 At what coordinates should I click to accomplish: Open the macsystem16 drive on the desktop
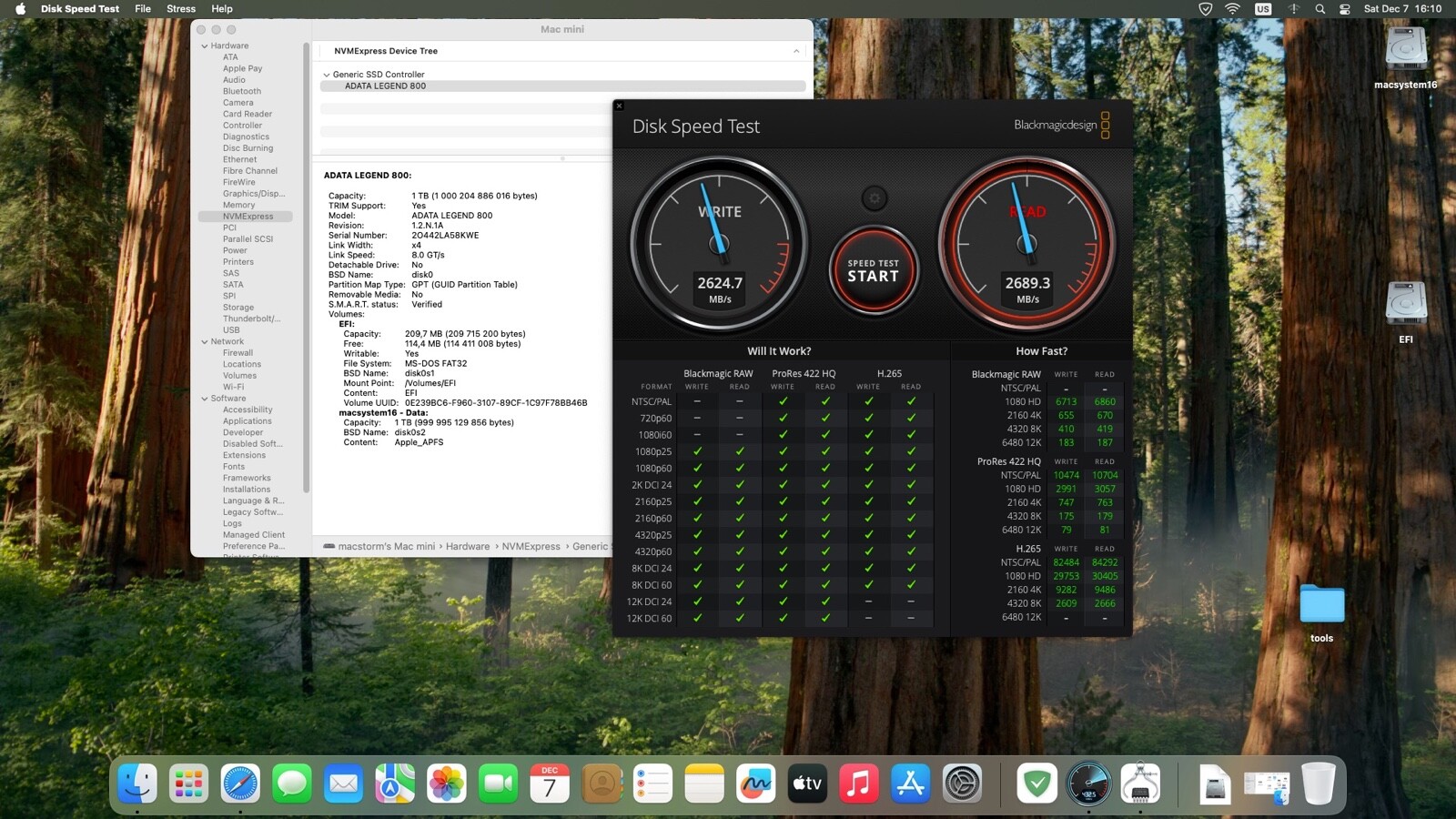point(1406,58)
